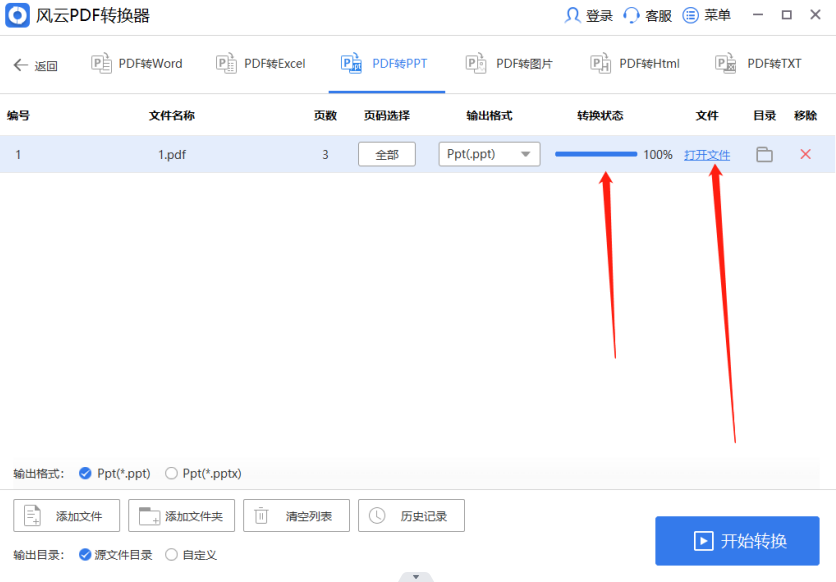Click the 返回 back arrow
This screenshot has width=836, height=582.
click(x=20, y=65)
